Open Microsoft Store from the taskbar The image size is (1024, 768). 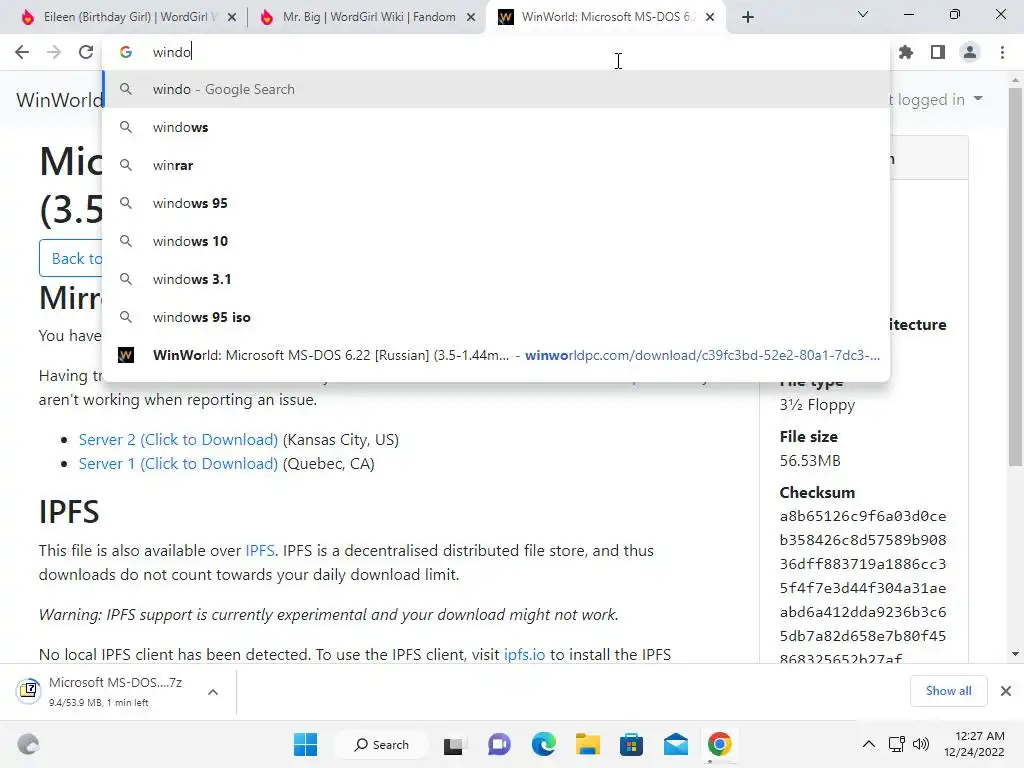(632, 744)
